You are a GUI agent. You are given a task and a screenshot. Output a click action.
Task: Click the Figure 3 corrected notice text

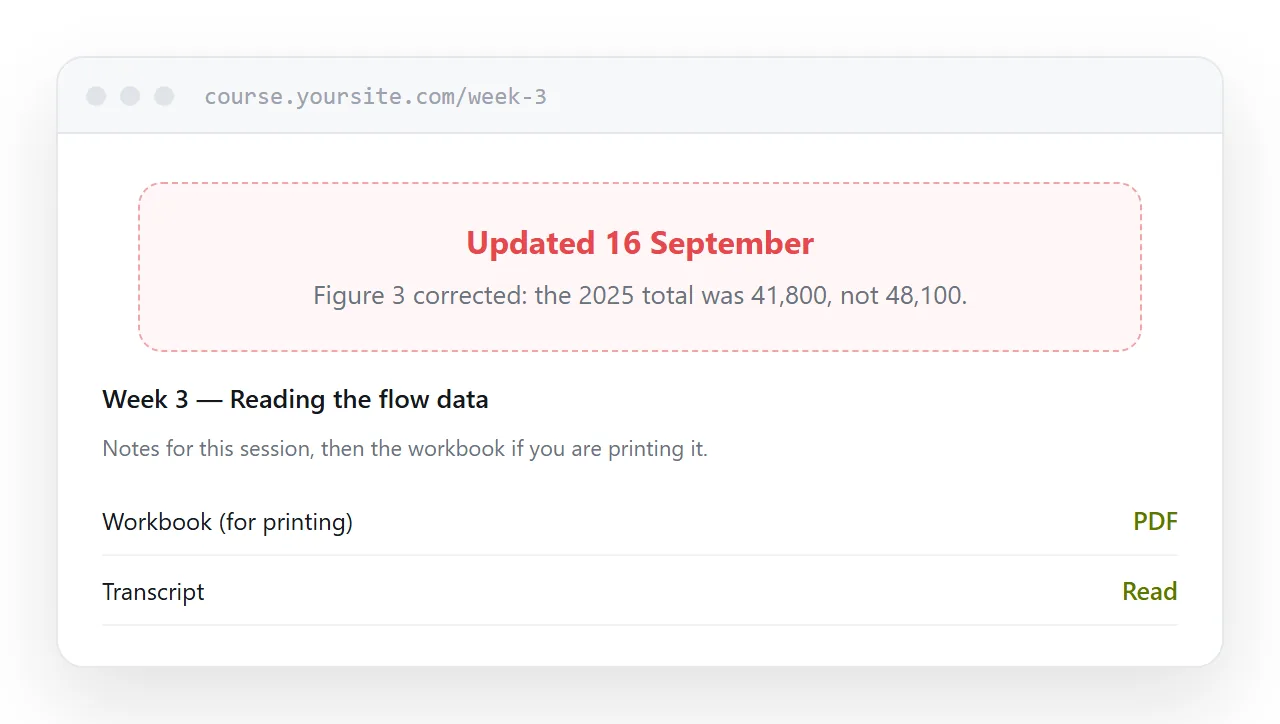pyautogui.click(x=640, y=296)
